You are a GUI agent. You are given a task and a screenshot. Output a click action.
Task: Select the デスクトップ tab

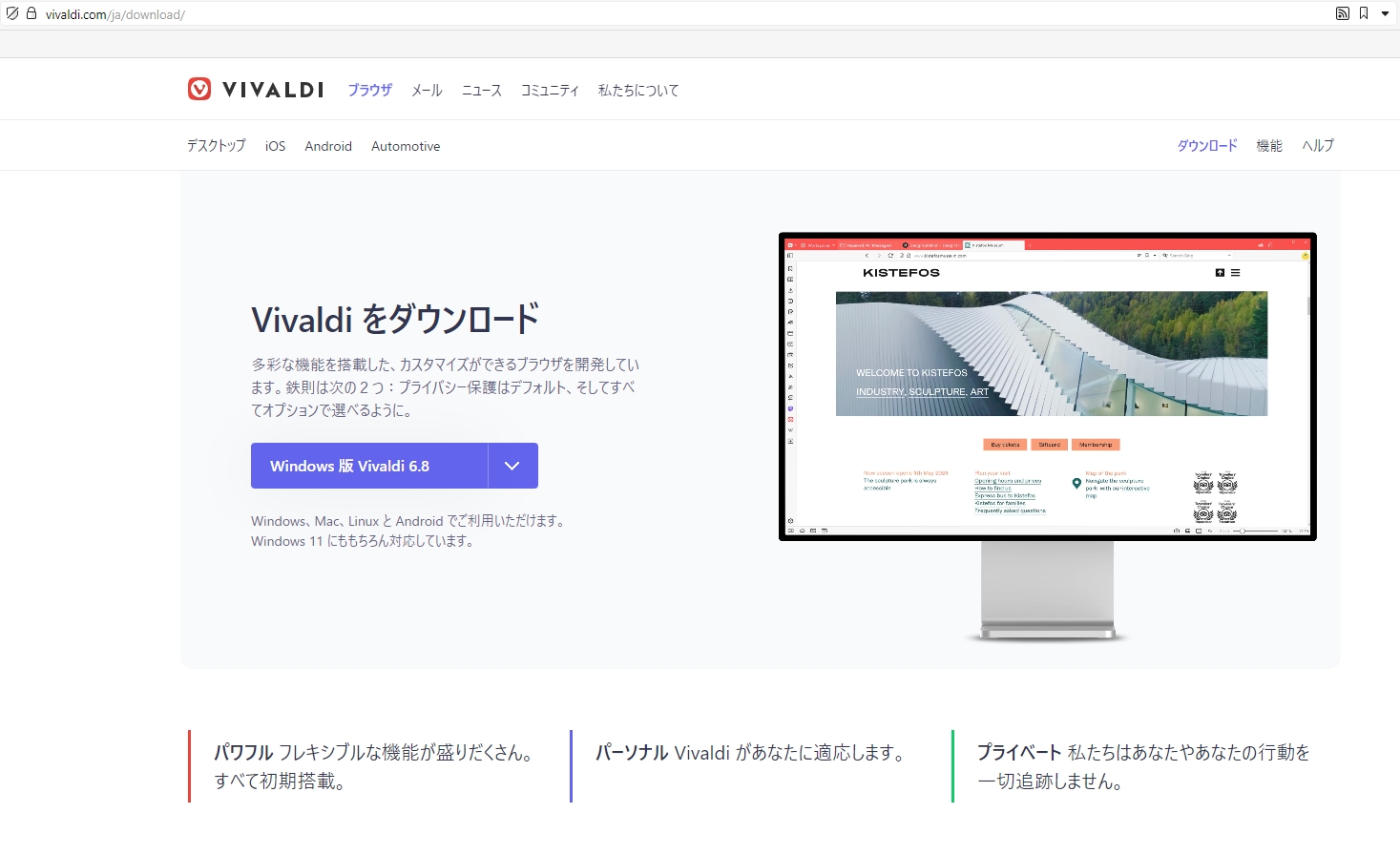coord(216,146)
